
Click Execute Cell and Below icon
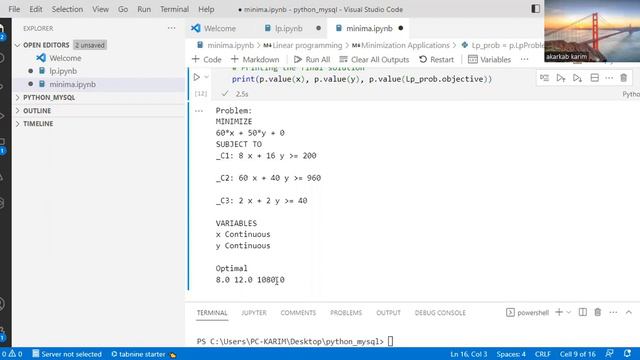click(577, 78)
